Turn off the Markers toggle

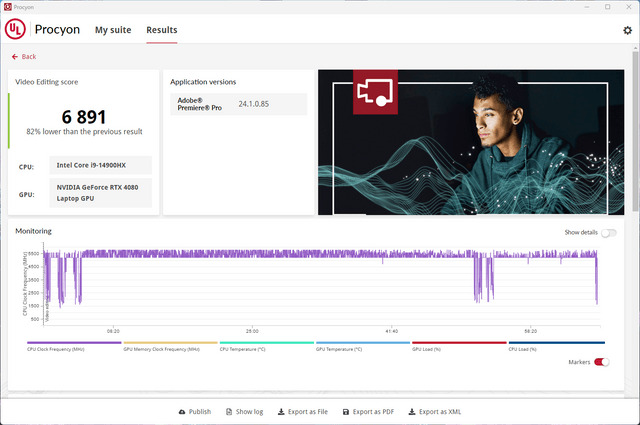601,362
